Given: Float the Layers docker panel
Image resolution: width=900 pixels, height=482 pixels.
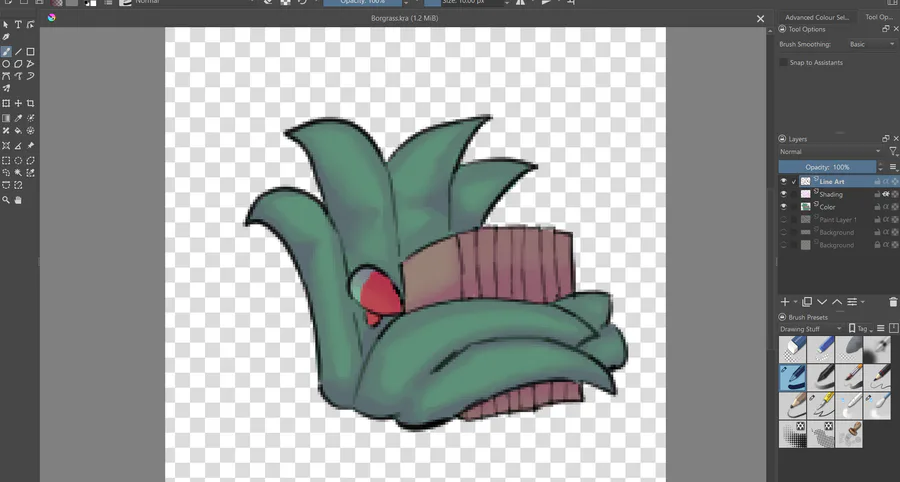Looking at the screenshot, I should [885, 139].
